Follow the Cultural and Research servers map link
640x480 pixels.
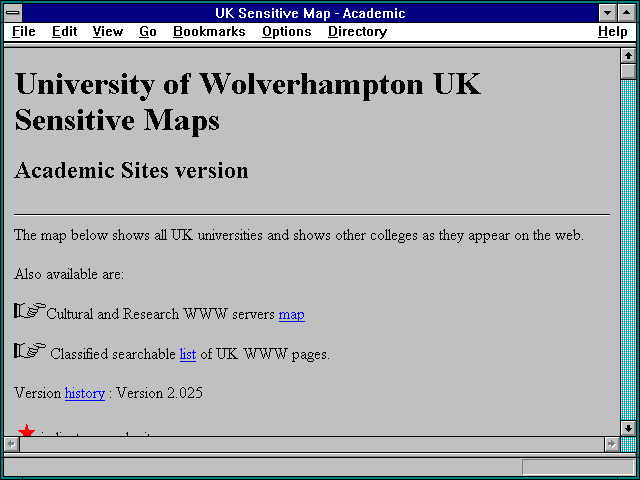pyautogui.click(x=291, y=314)
